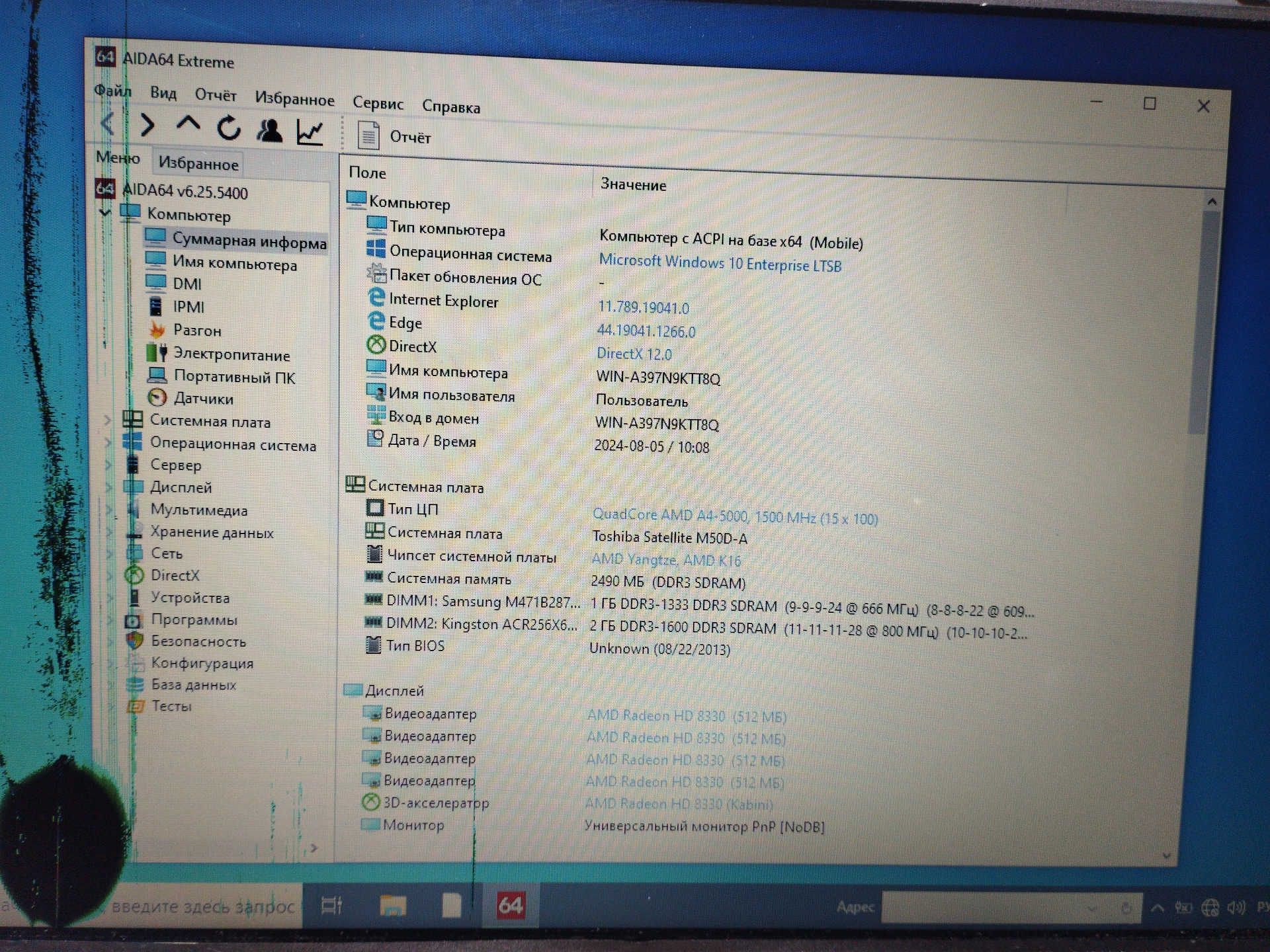The height and width of the screenshot is (952, 1270).
Task: Click the Электропитание battery icon
Action: tap(157, 352)
